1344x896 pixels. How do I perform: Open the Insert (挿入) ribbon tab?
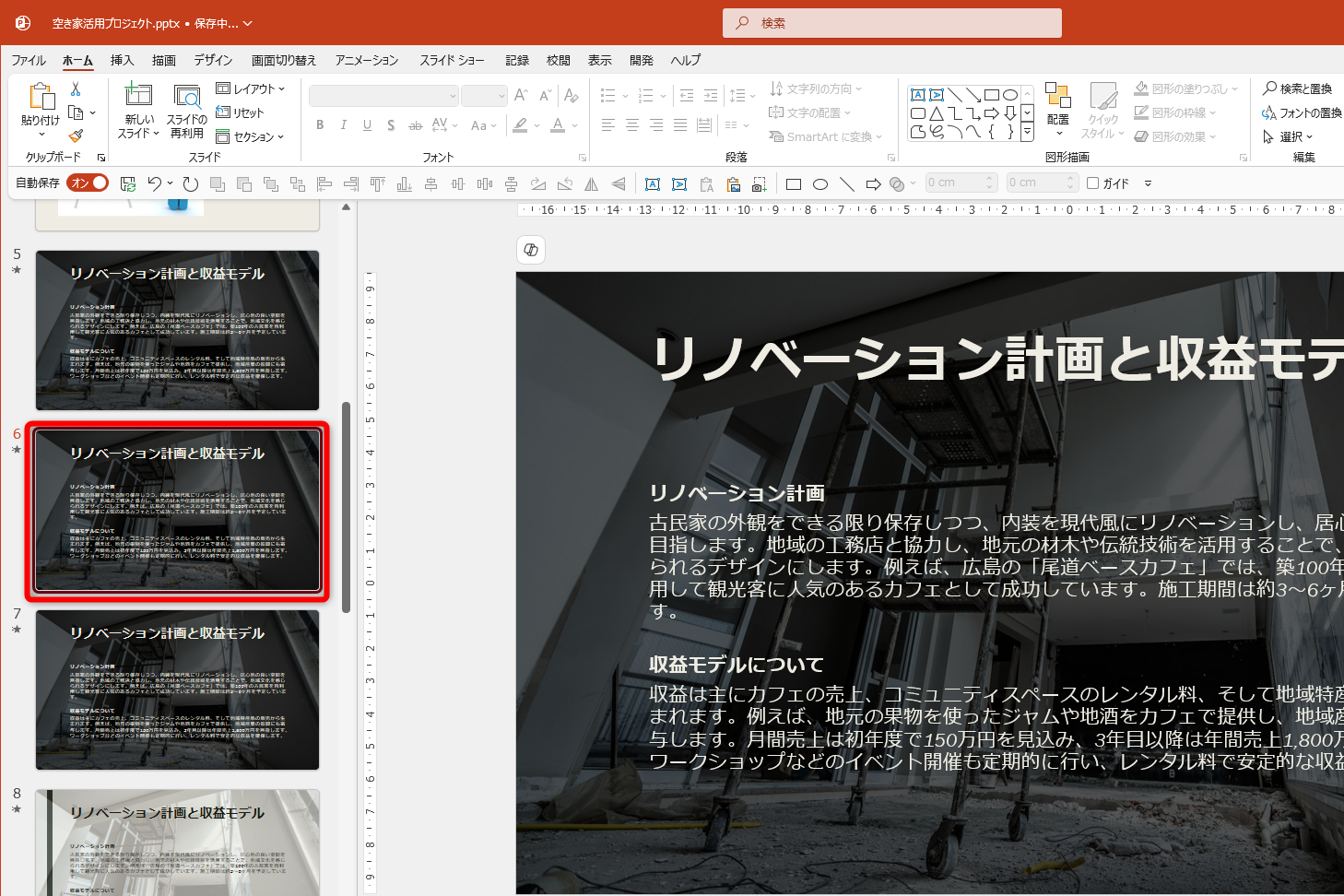point(122,60)
